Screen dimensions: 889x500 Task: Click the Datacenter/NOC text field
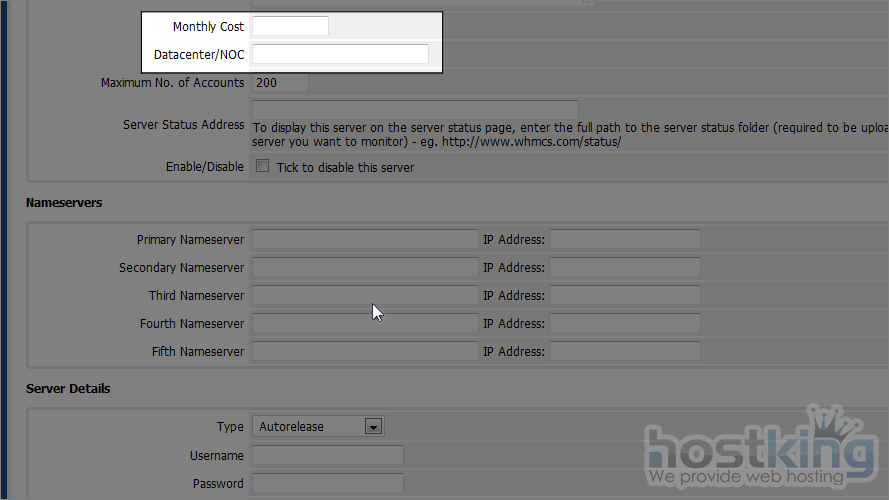(x=340, y=54)
